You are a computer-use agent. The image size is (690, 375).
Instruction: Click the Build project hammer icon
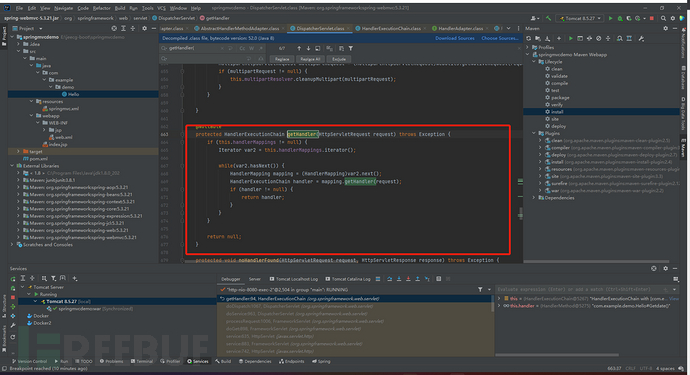[x=548, y=18]
